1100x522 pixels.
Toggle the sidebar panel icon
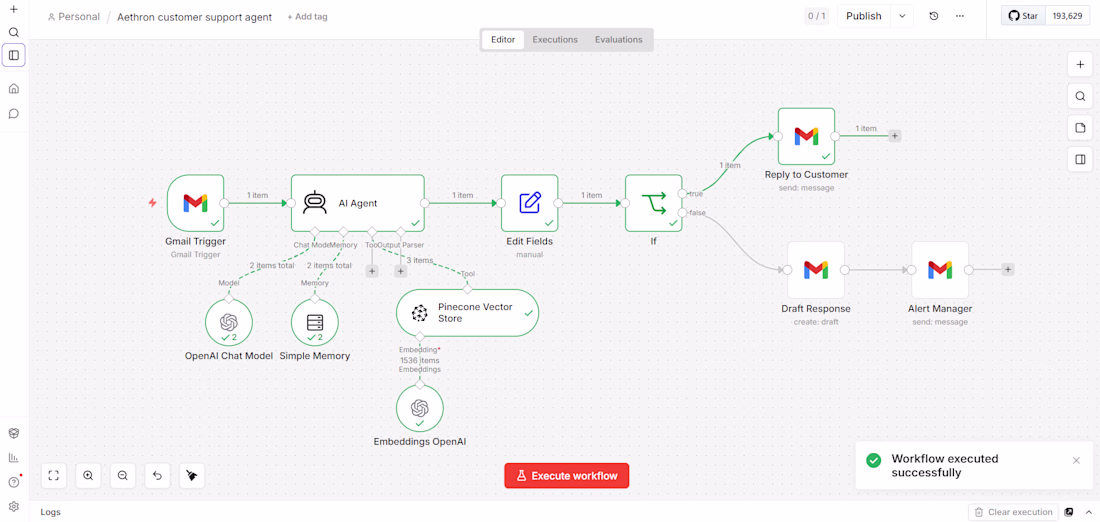point(13,55)
